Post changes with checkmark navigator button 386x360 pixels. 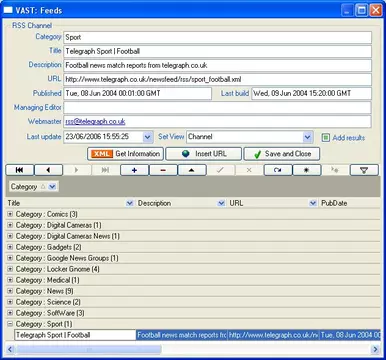(220, 170)
